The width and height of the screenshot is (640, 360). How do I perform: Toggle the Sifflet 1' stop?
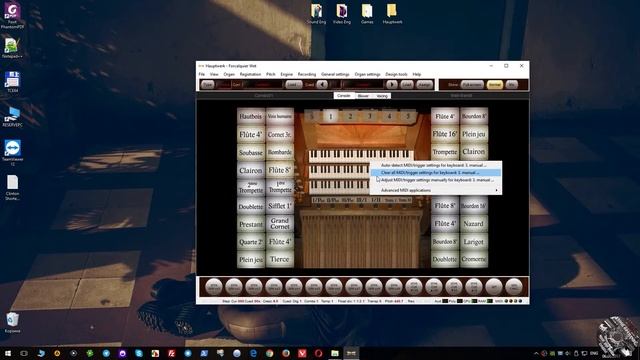point(280,206)
